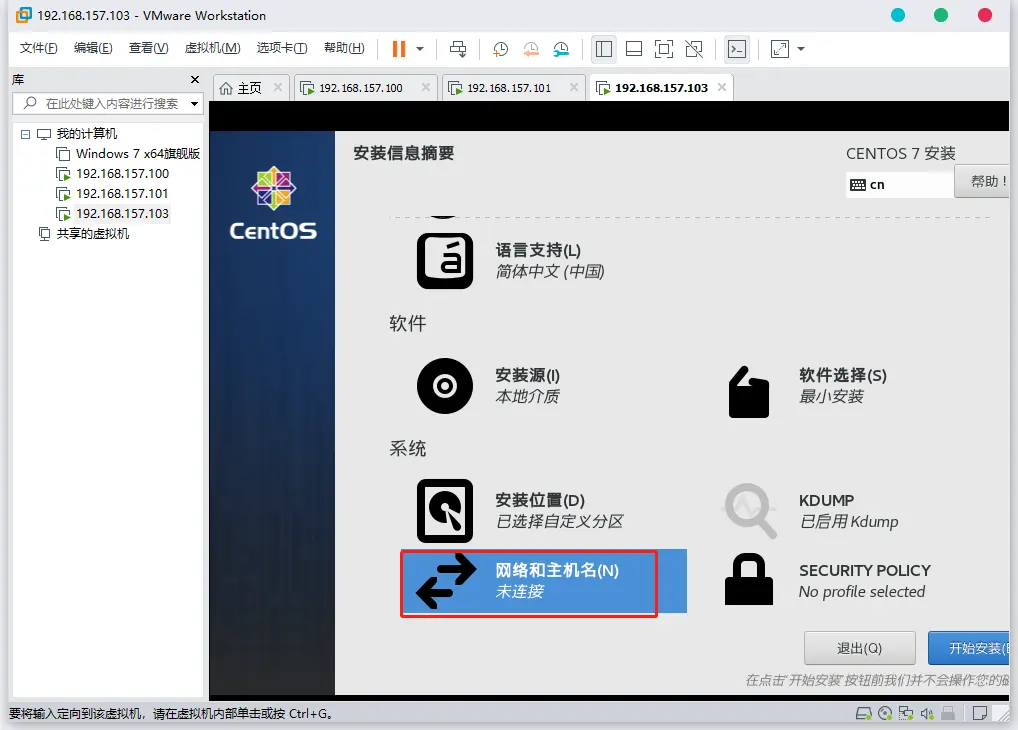This screenshot has height=730, width=1018.
Task: Click the send Ctrl+Alt+Del toolbar icon
Action: pyautogui.click(x=458, y=49)
